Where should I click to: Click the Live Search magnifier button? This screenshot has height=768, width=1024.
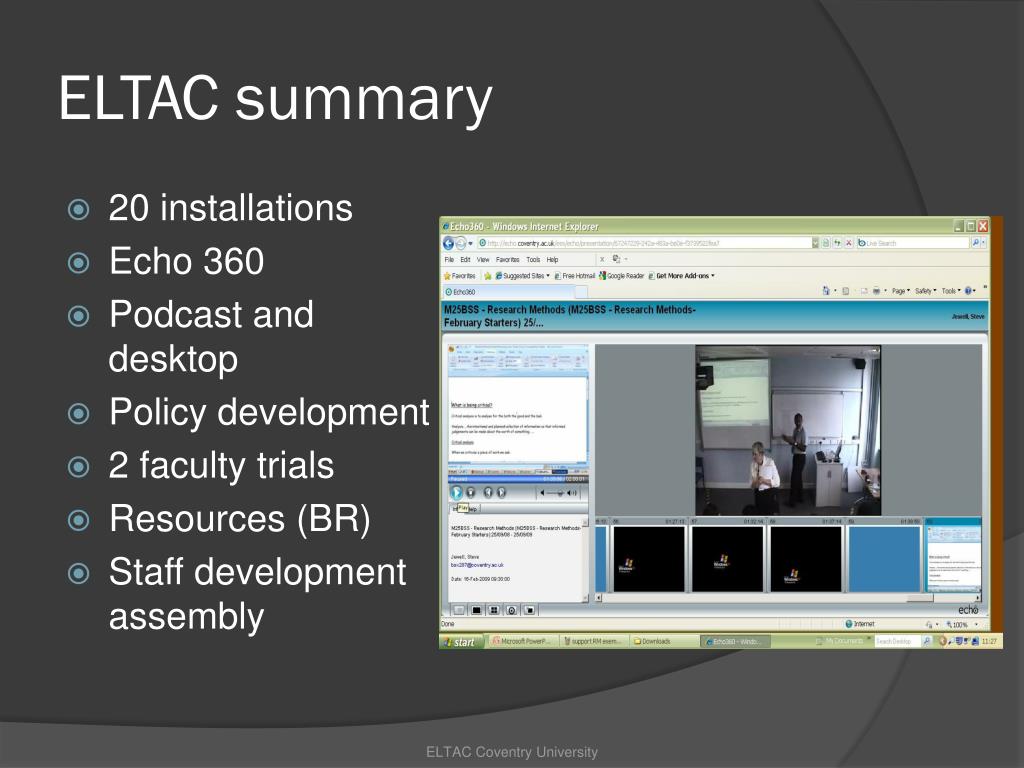[976, 243]
